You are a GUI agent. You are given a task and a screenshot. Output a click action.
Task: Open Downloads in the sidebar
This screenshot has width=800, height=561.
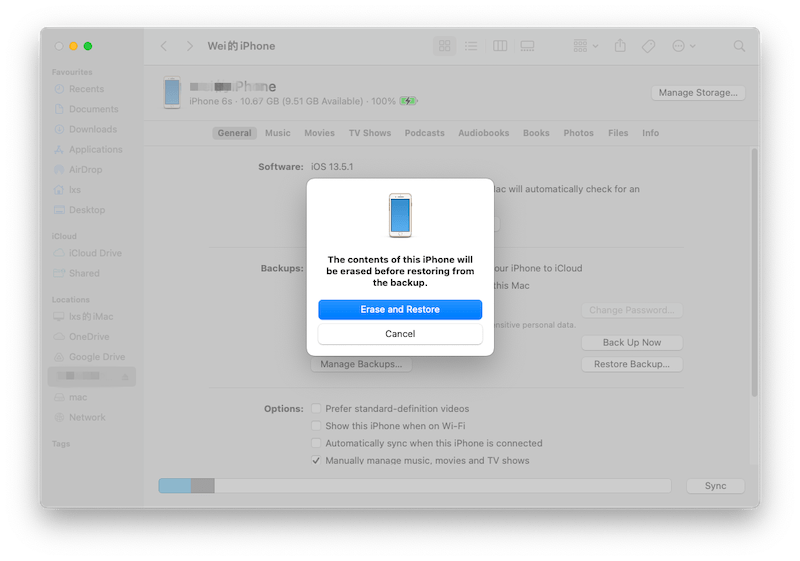pyautogui.click(x=92, y=129)
